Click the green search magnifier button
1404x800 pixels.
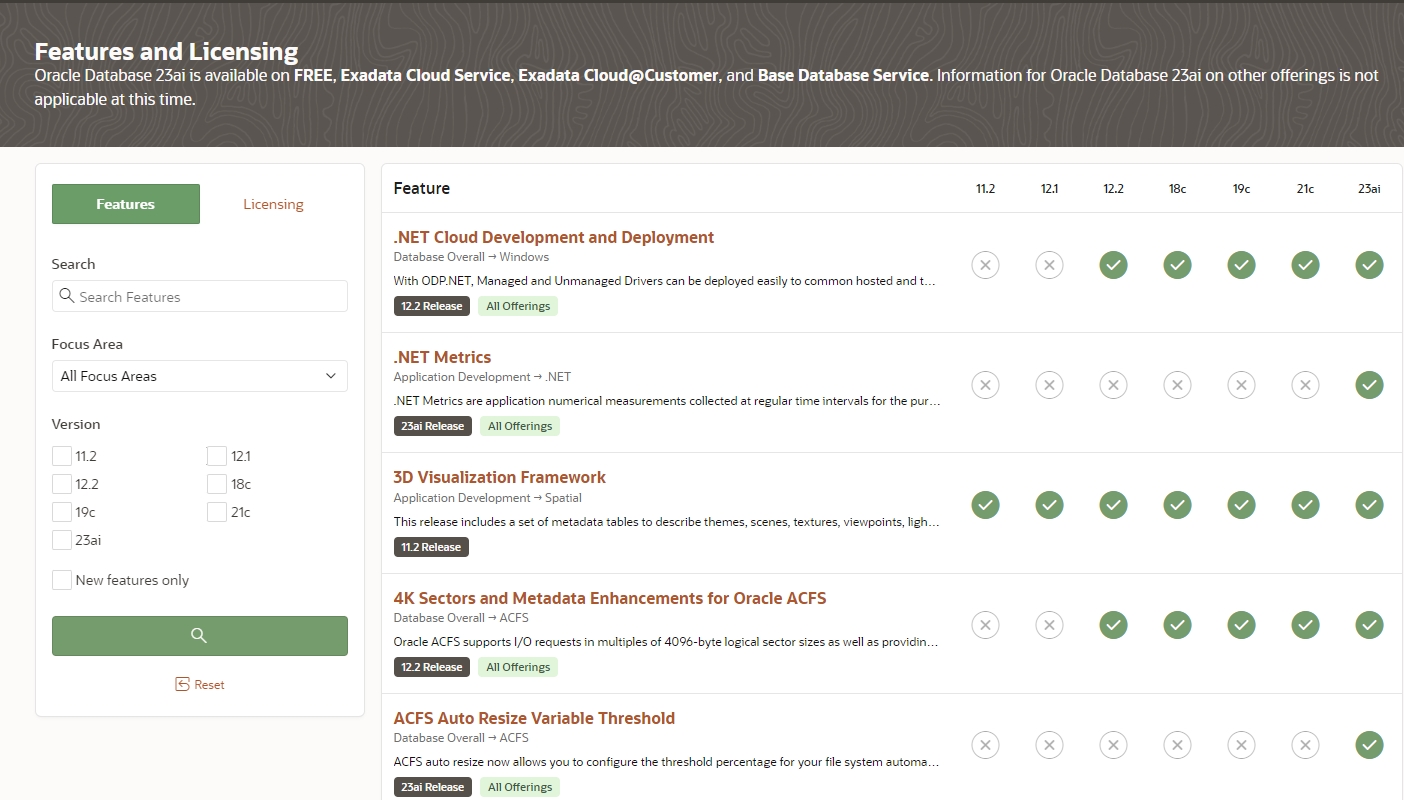pyautogui.click(x=199, y=636)
